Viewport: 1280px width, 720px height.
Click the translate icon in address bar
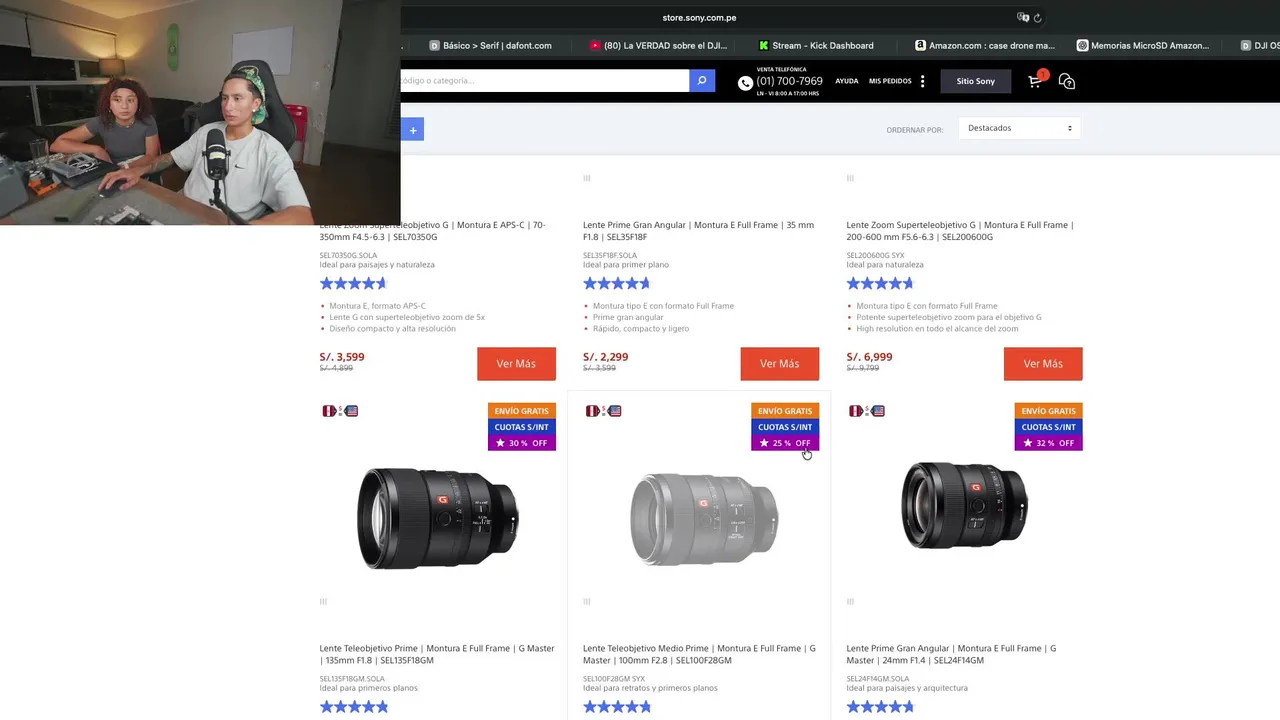pyautogui.click(x=1022, y=18)
